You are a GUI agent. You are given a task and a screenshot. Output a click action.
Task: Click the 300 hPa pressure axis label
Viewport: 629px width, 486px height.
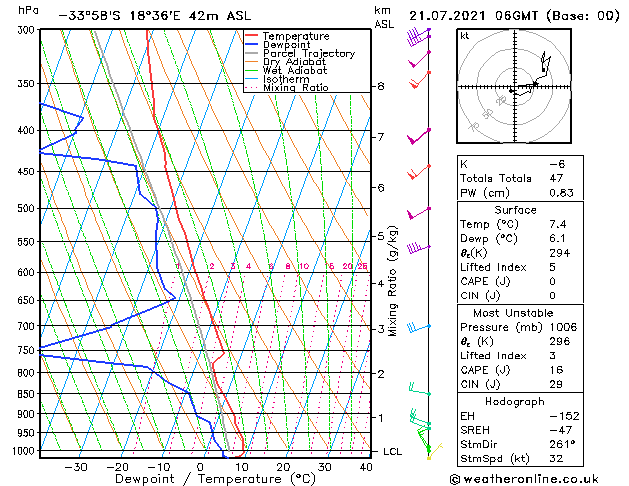(26, 30)
